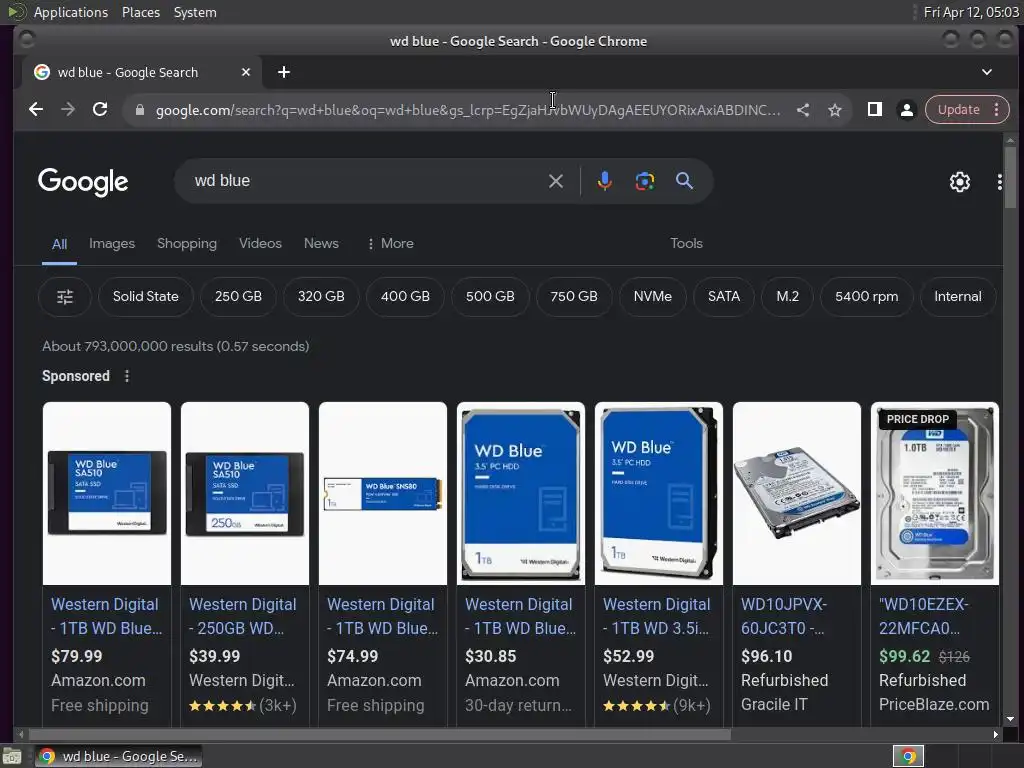1024x768 pixels.
Task: Click into the wd blue search field
Action: [x=366, y=181]
